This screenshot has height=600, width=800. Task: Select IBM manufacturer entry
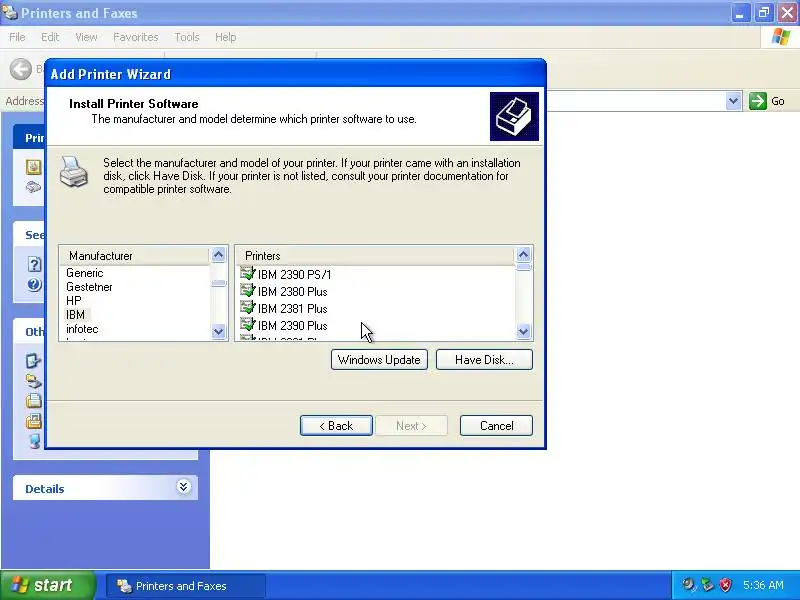(76, 315)
